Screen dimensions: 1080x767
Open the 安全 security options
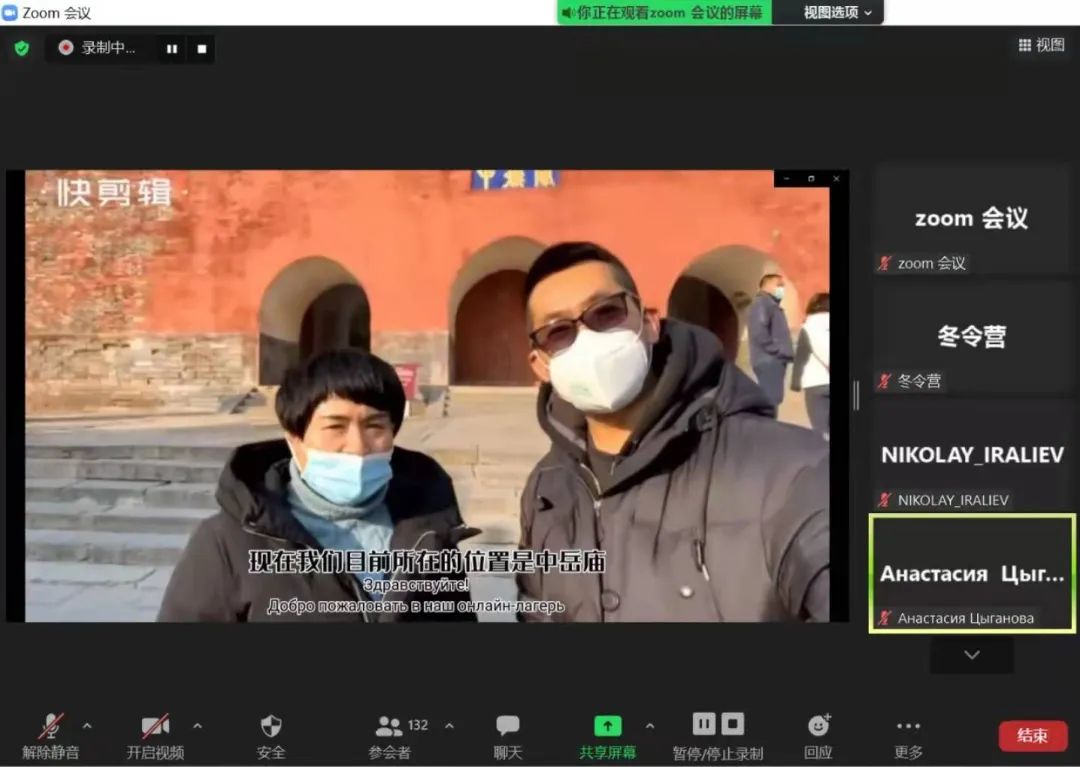pyautogui.click(x=271, y=737)
